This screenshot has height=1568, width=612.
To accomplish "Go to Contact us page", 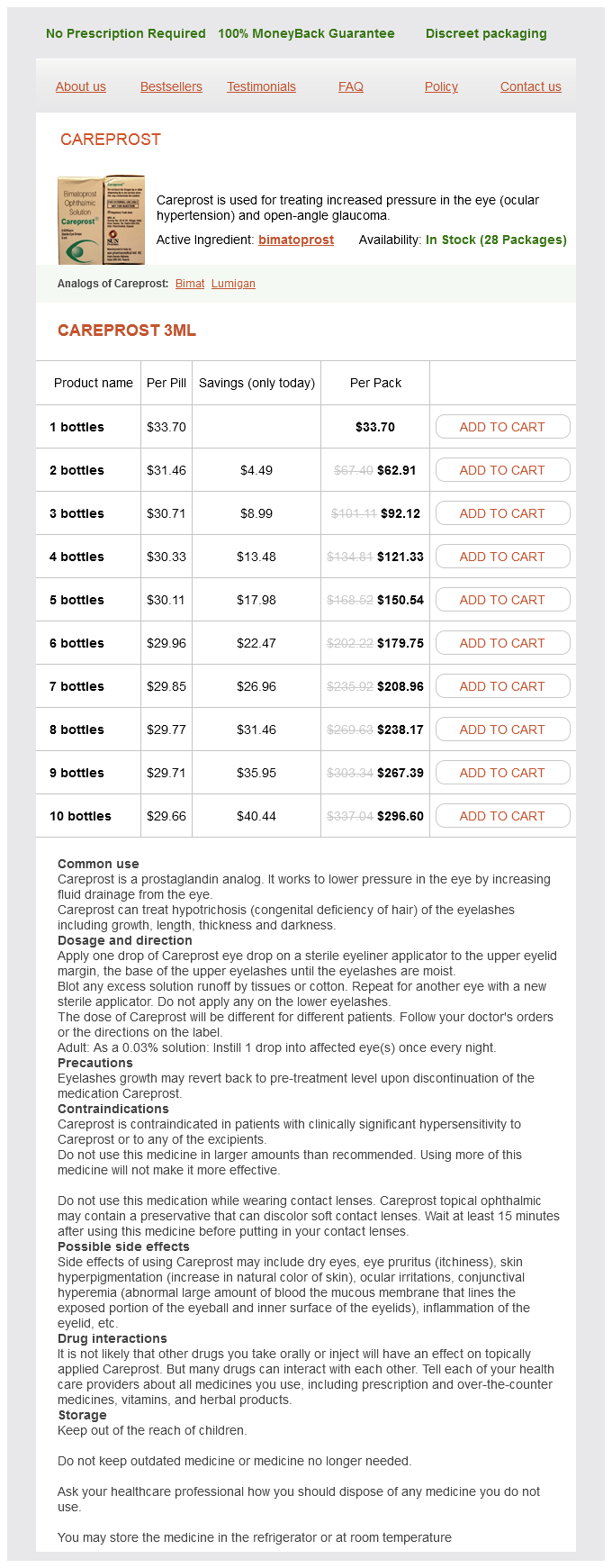I will (530, 86).
